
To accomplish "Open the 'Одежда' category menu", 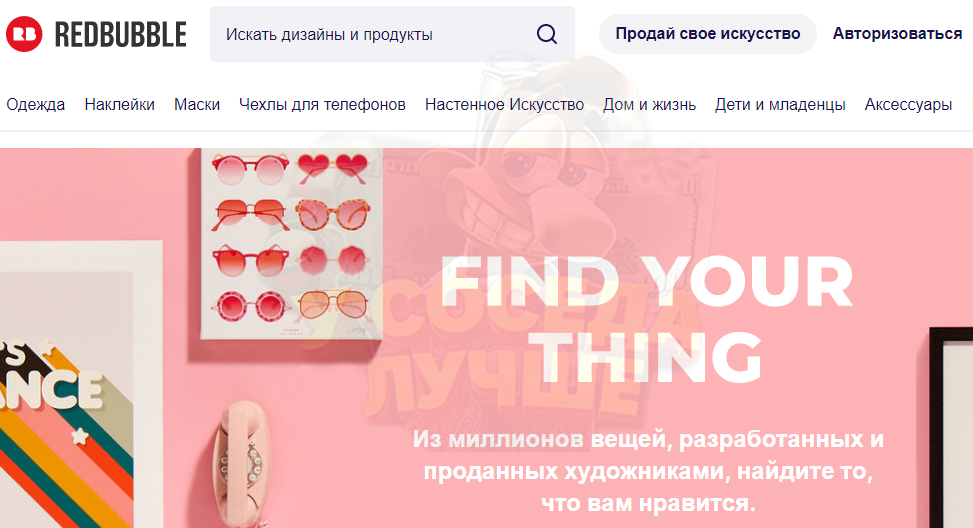I will [35, 104].
